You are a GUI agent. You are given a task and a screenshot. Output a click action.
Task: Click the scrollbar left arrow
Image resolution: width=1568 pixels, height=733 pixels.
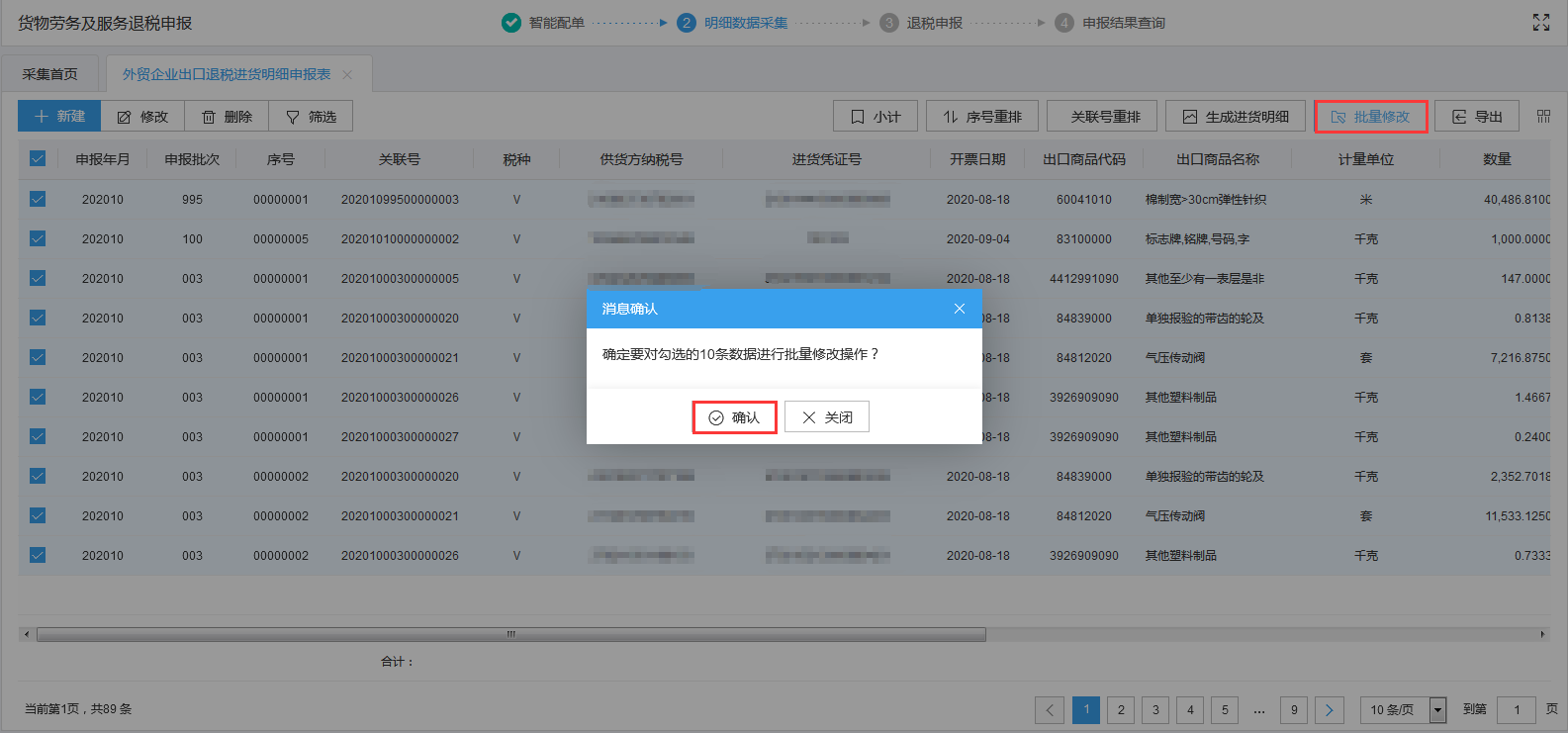tap(27, 634)
